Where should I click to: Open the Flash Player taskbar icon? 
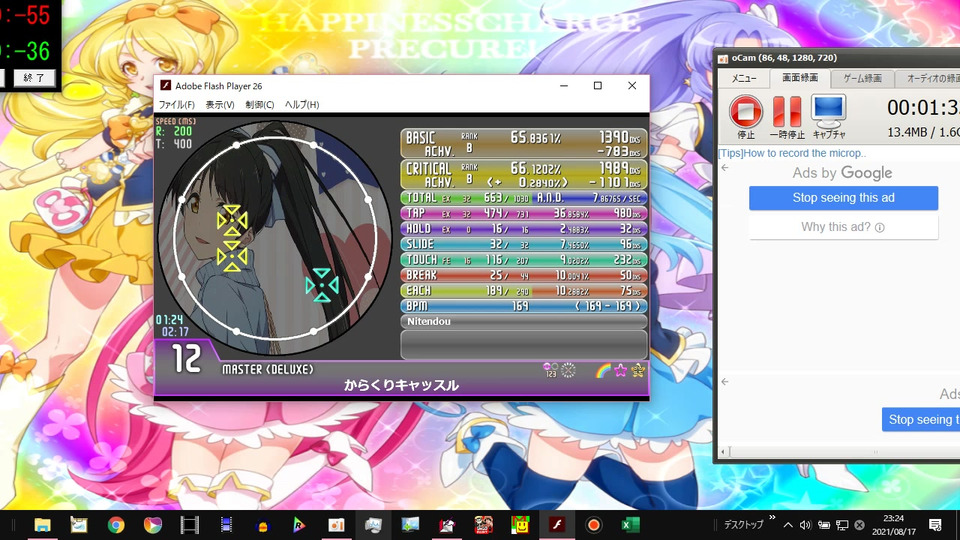(557, 525)
